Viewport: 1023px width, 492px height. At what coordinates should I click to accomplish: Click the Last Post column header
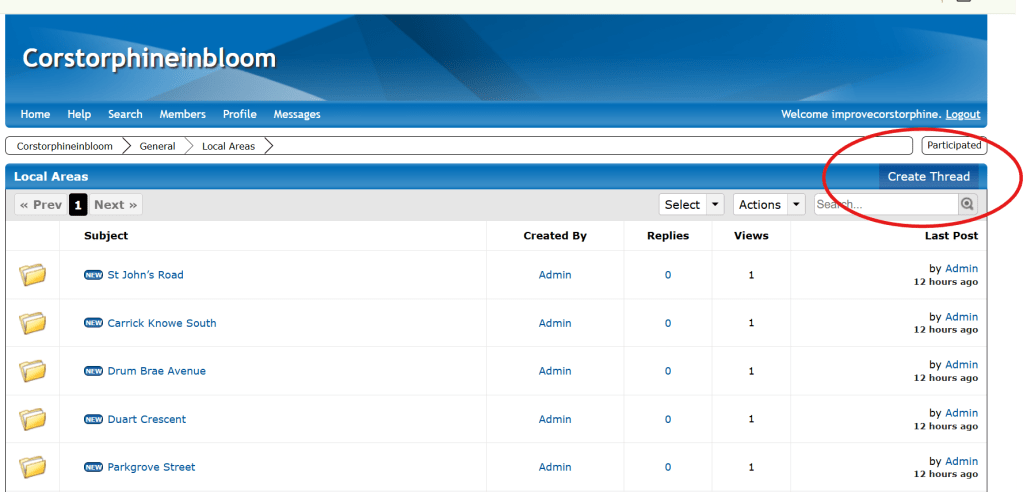[951, 236]
